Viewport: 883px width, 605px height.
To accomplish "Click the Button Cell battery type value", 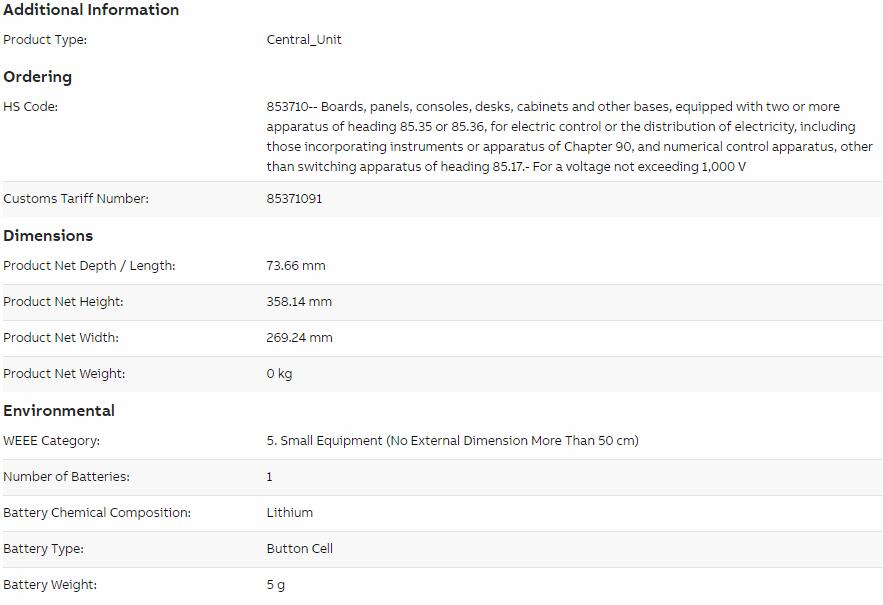I will (x=300, y=549).
